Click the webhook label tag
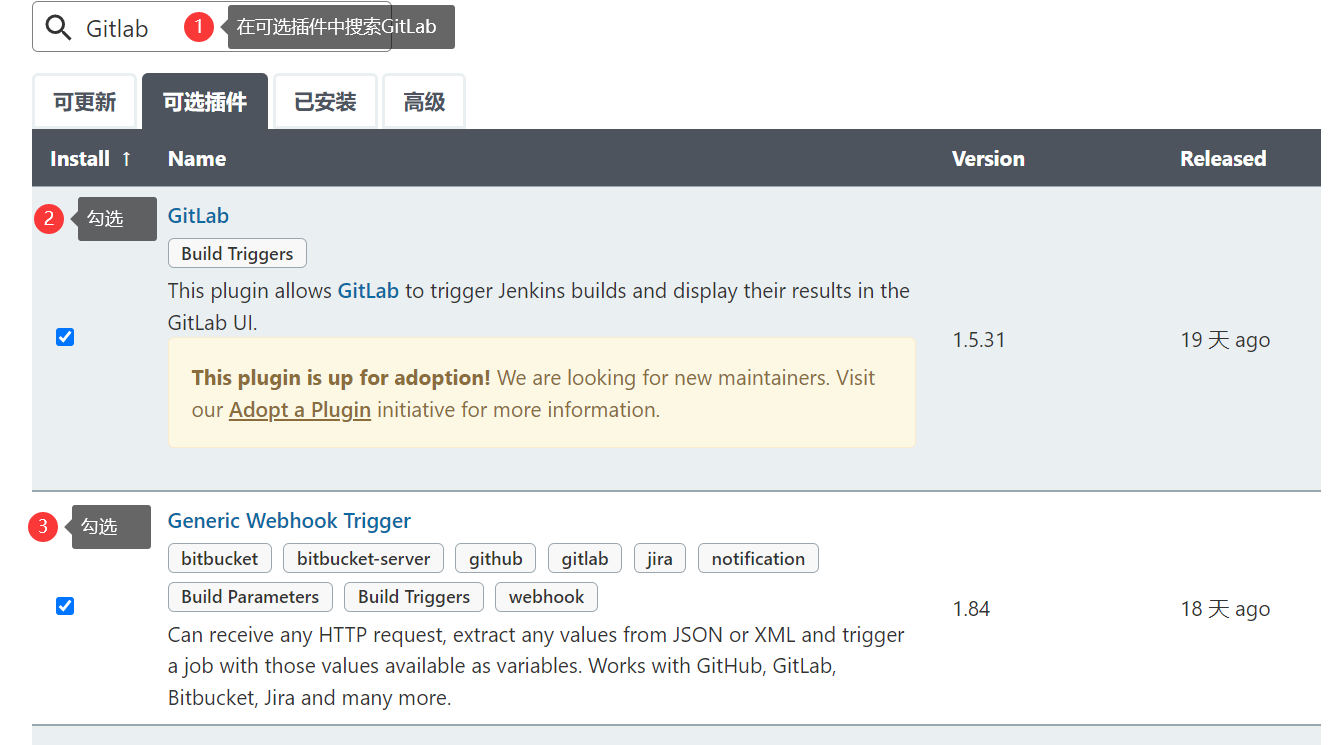This screenshot has width=1344, height=745. click(x=546, y=596)
